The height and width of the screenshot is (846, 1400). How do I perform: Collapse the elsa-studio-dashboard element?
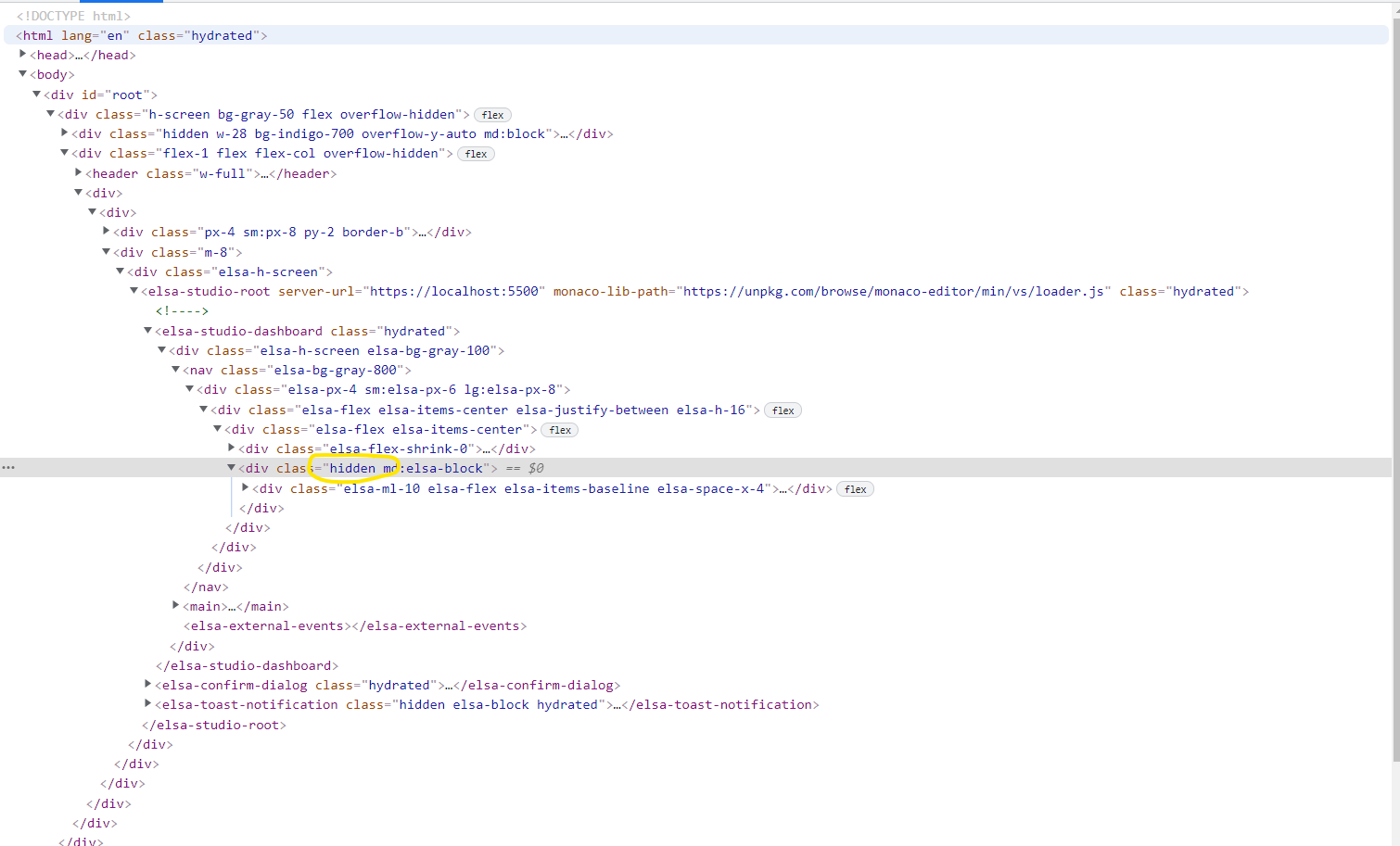pyautogui.click(x=148, y=331)
